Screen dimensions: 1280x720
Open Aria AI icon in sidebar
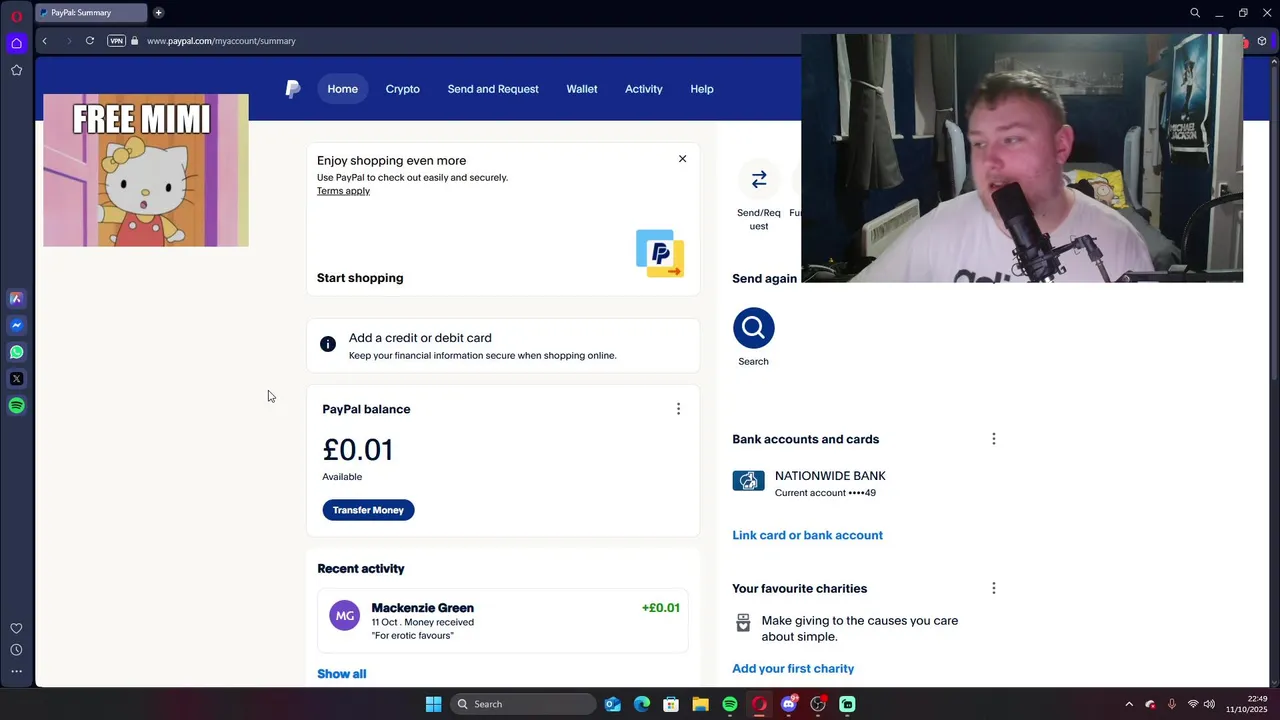click(16, 298)
